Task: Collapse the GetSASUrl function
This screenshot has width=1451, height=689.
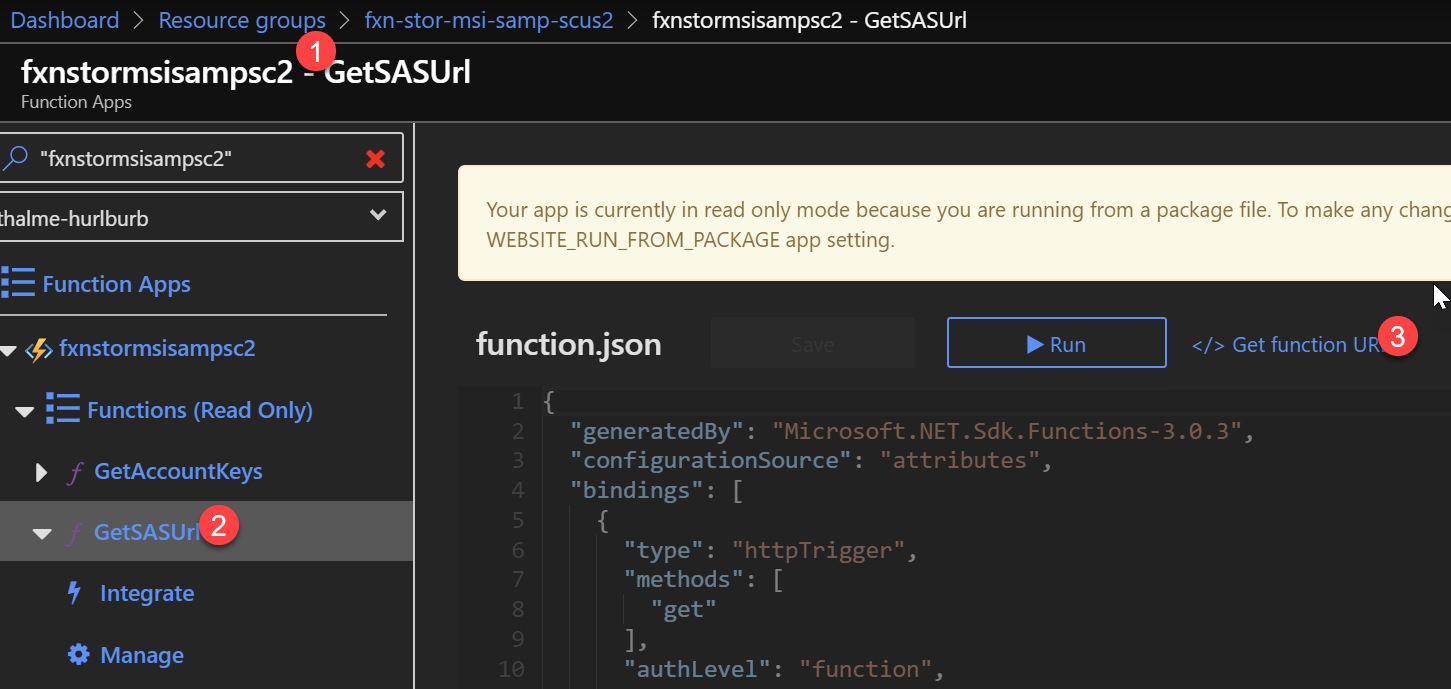Action: pyautogui.click(x=42, y=534)
